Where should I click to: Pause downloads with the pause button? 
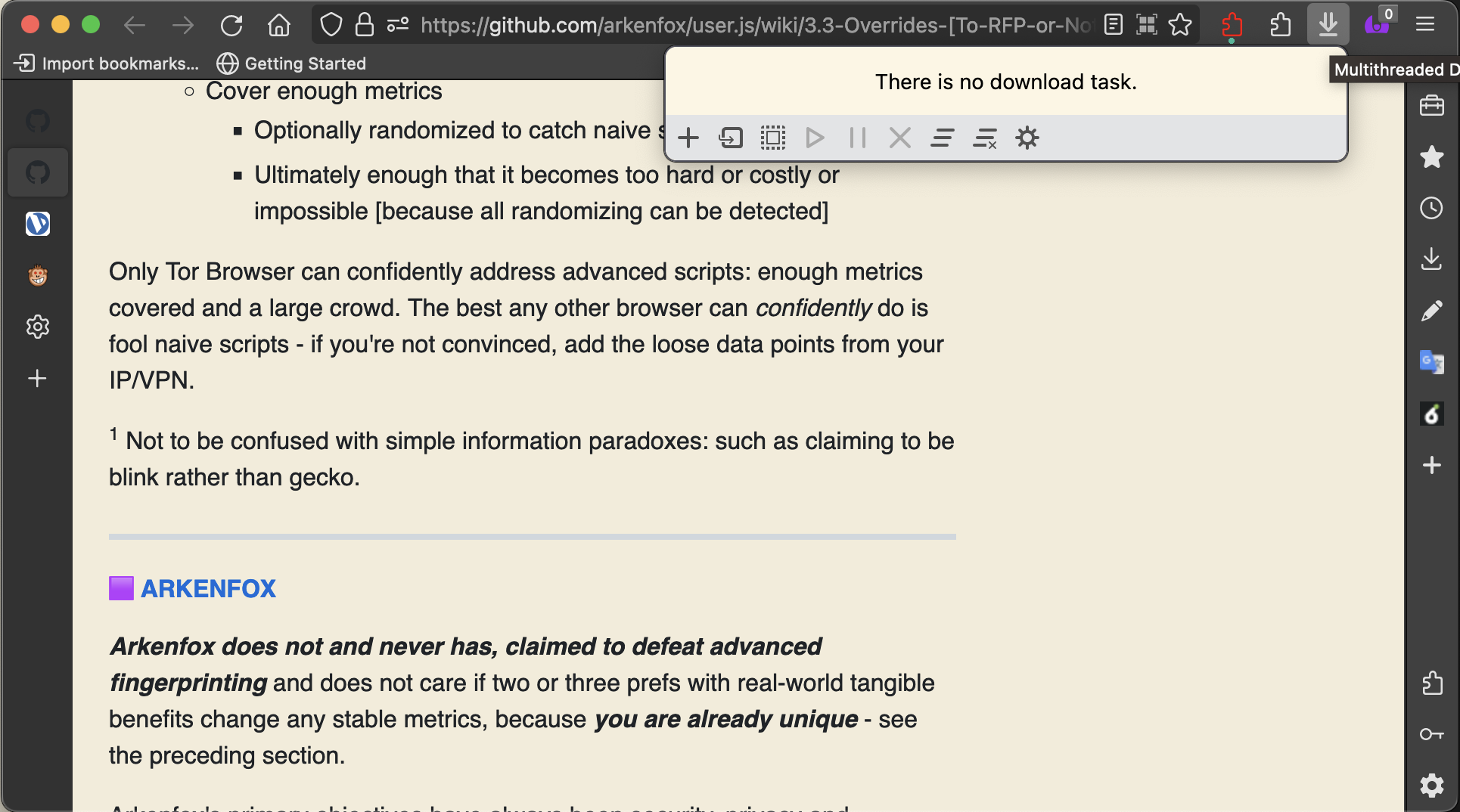(857, 138)
